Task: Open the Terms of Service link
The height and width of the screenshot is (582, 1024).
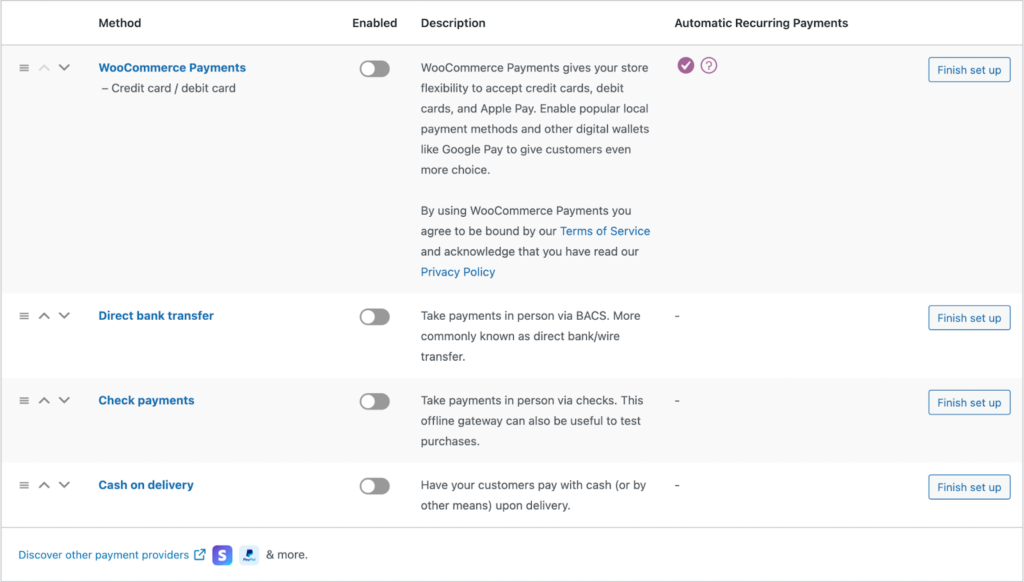Action: click(605, 231)
